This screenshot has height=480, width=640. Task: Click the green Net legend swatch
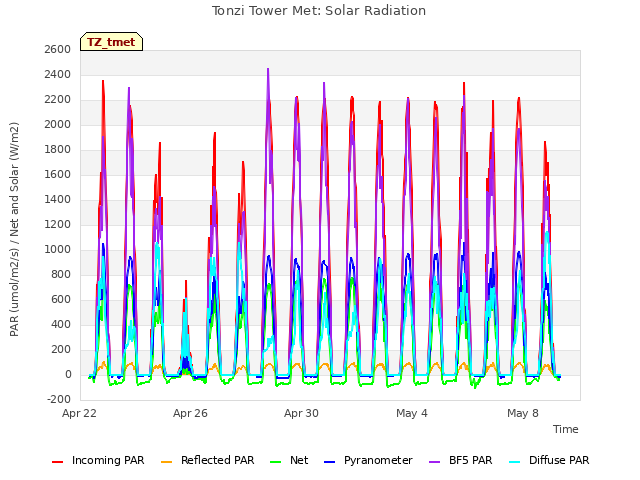pos(276,461)
